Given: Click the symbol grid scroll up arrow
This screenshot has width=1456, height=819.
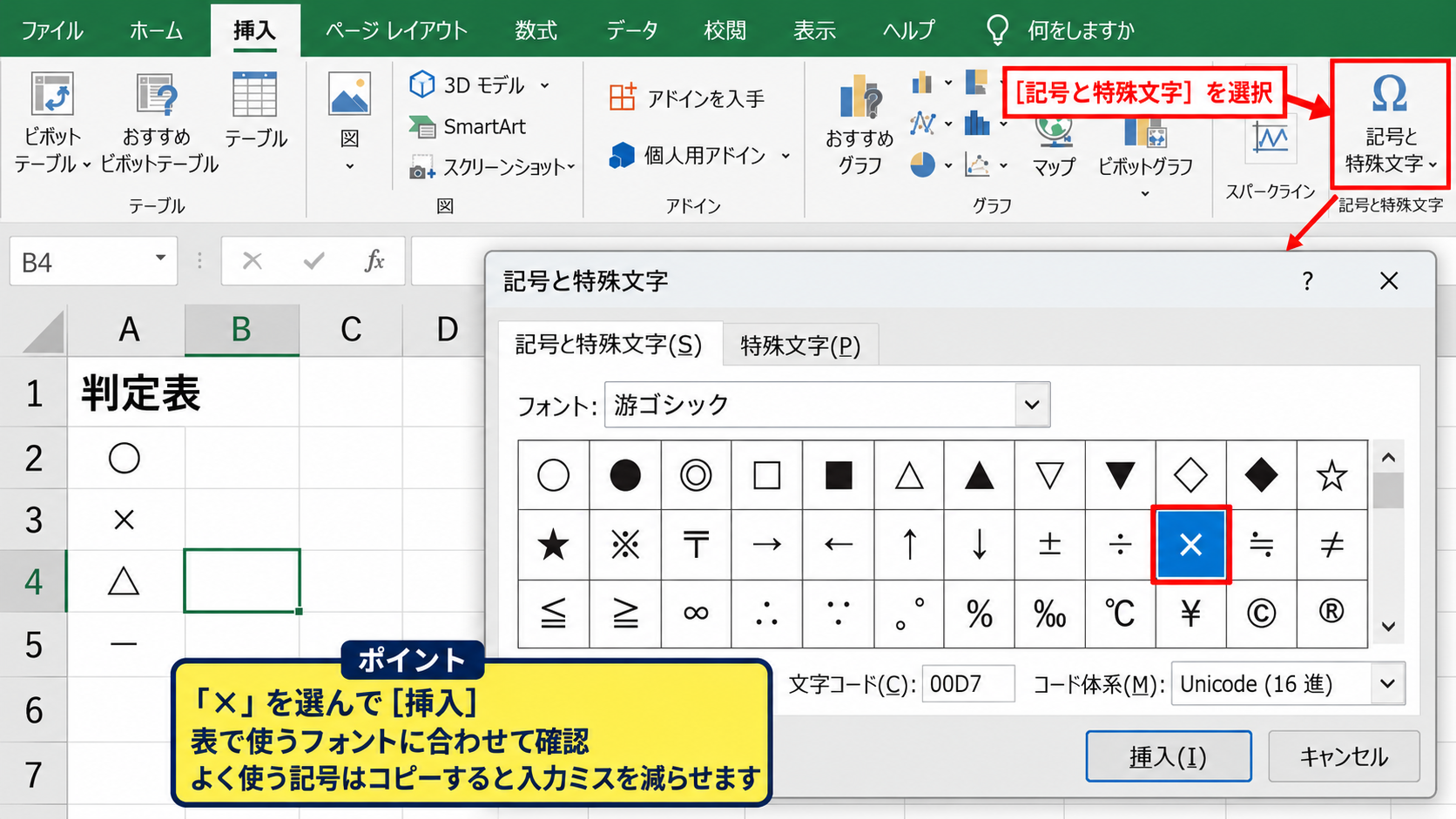Looking at the screenshot, I should coord(1388,458).
